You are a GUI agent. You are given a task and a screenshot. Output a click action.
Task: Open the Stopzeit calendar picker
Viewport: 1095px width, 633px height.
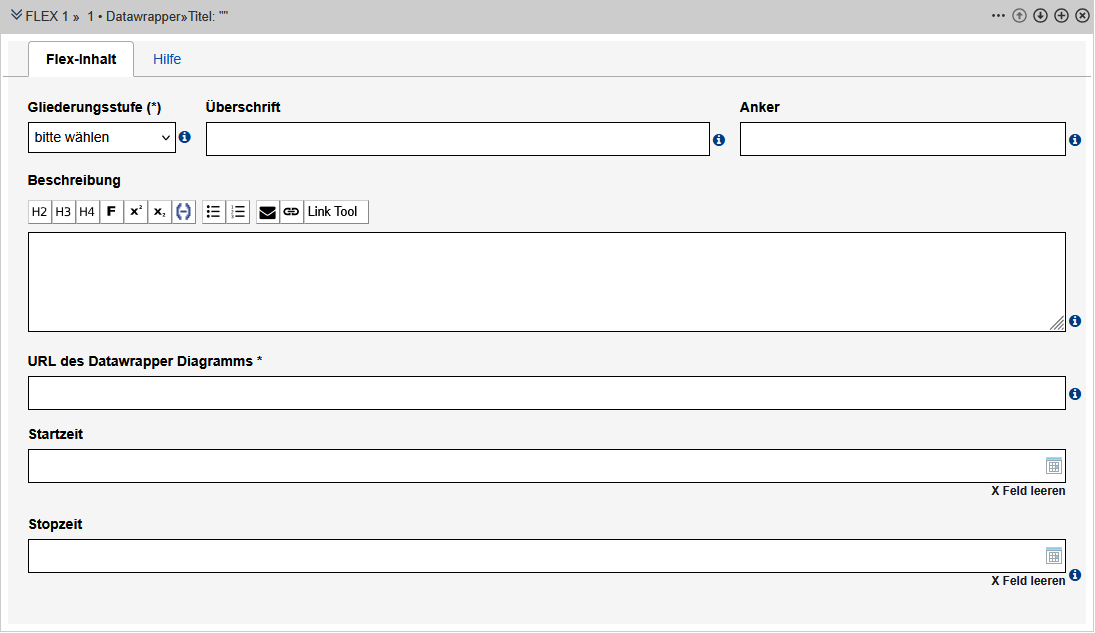[x=1053, y=556]
